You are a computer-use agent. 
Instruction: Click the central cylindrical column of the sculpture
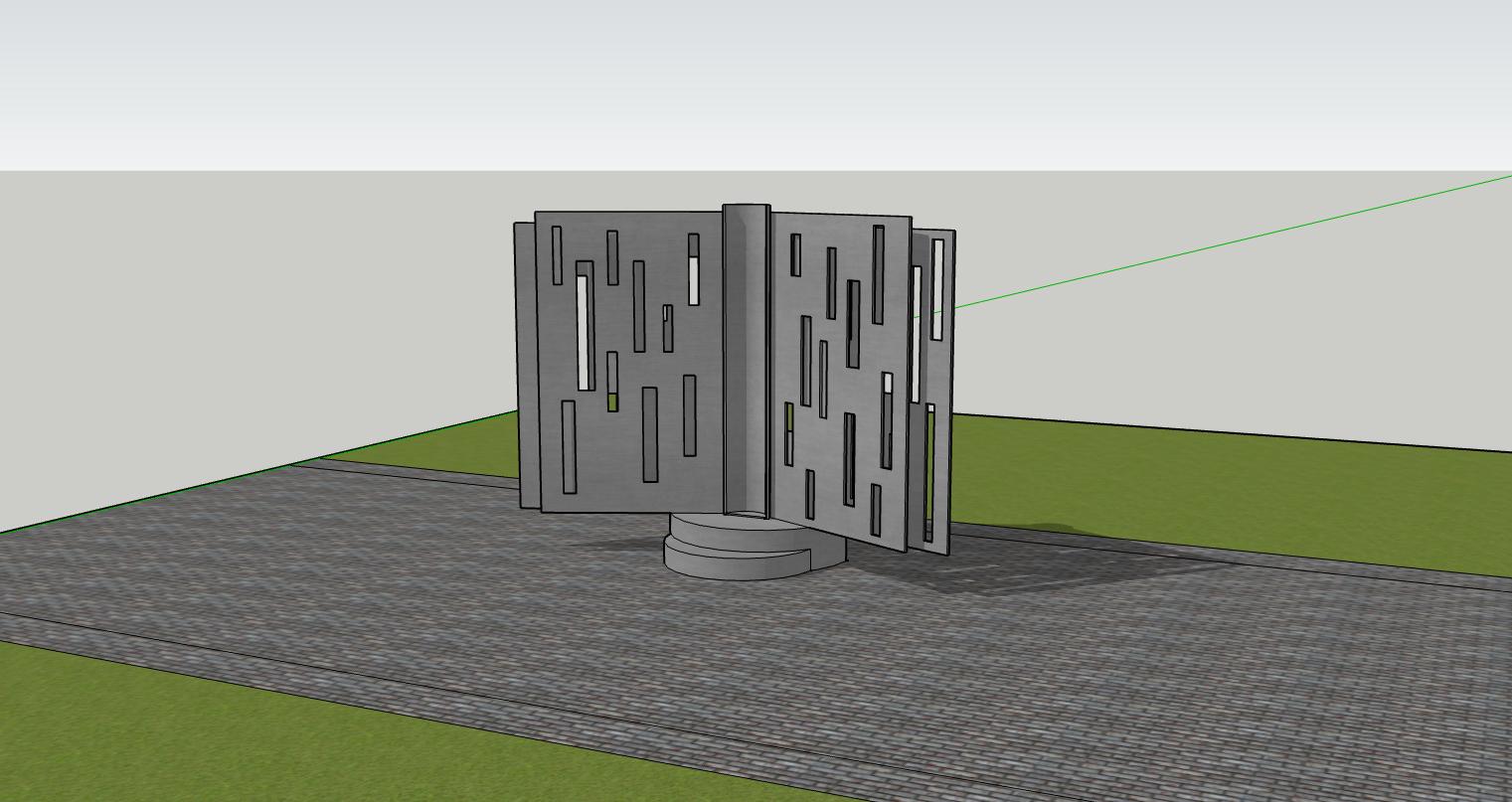(x=746, y=358)
